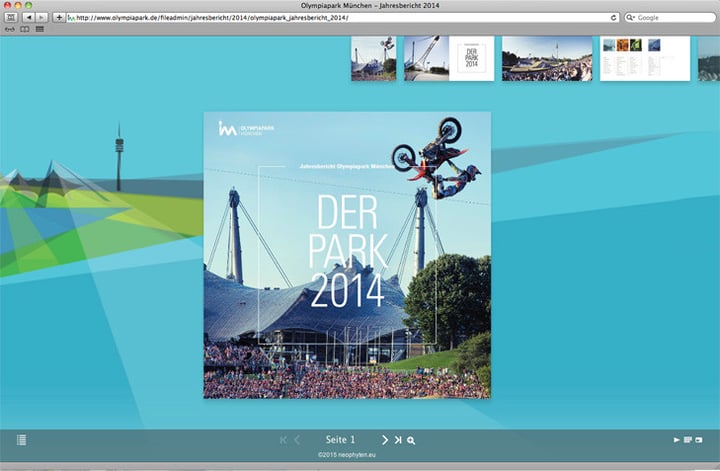This screenshot has width=720, height=471.
Task: Go to the previous page arrow
Action: pos(296,440)
